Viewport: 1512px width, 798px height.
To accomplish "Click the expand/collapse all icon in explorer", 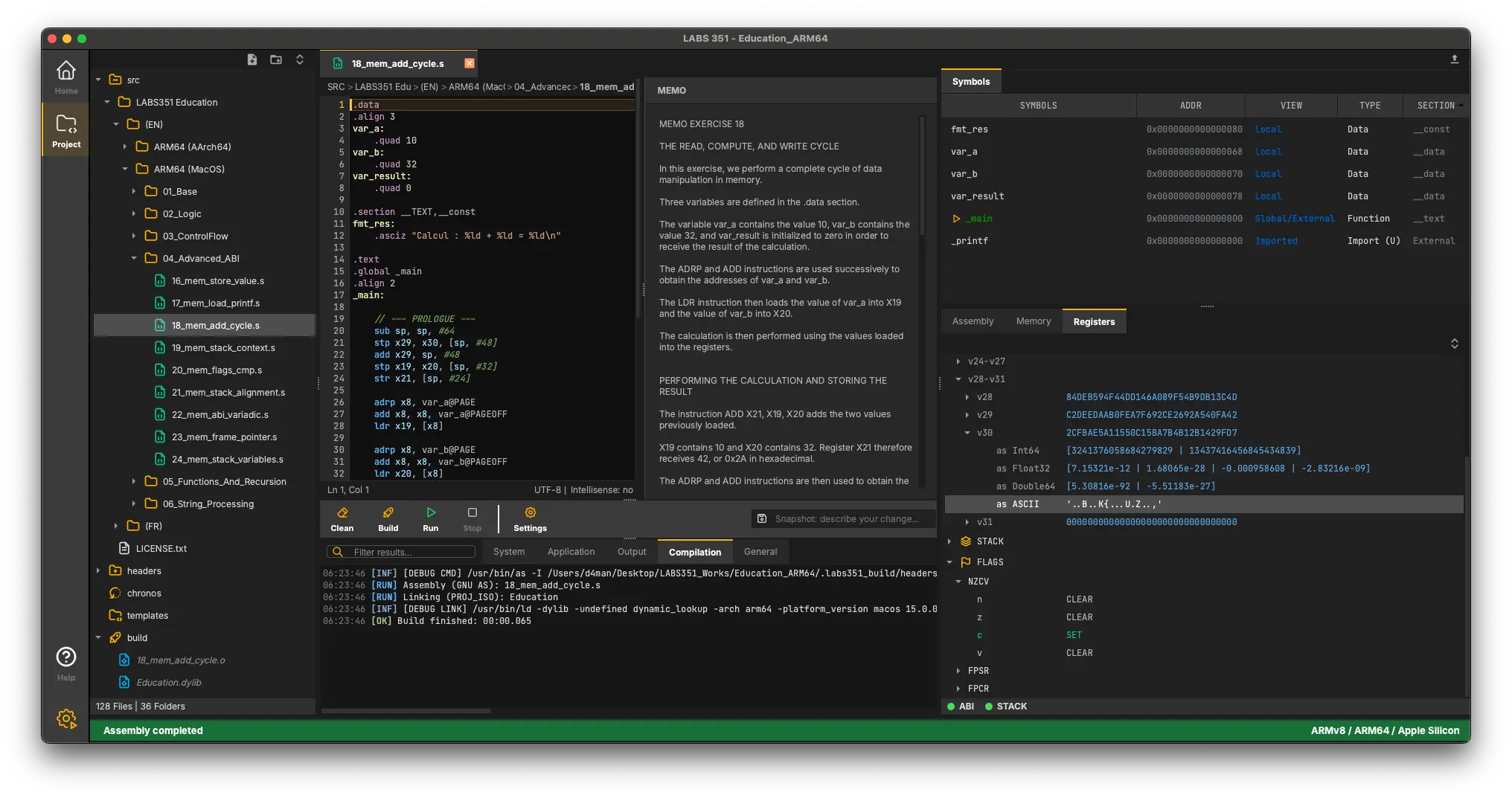I will click(x=300, y=59).
